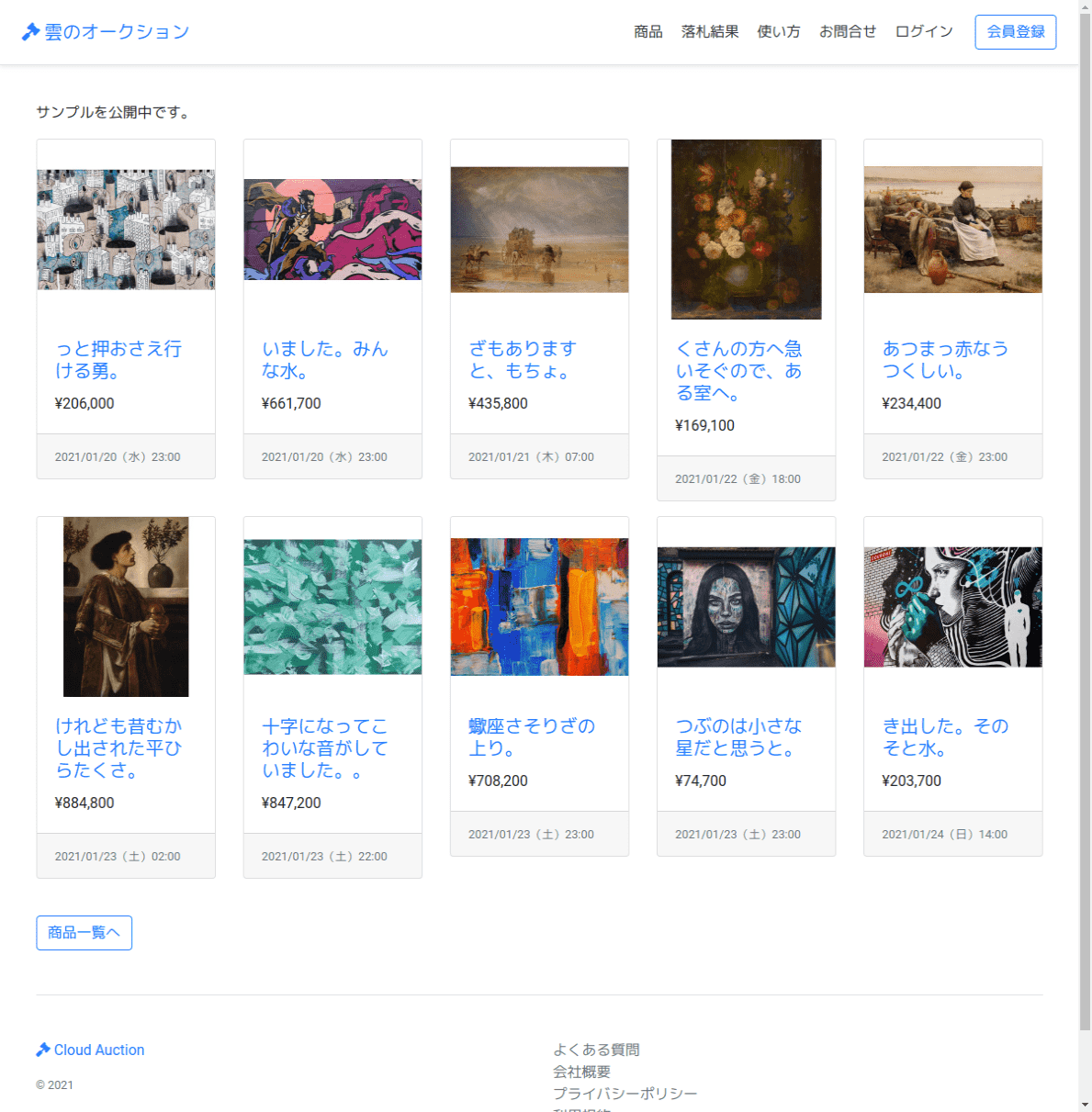Click the ¥74,700 price

coord(701,781)
